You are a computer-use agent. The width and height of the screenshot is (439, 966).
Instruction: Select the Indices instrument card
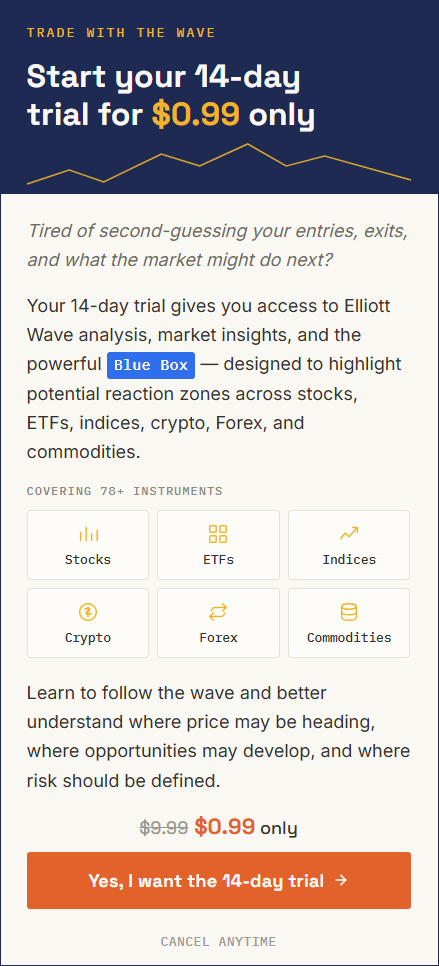[348, 545]
